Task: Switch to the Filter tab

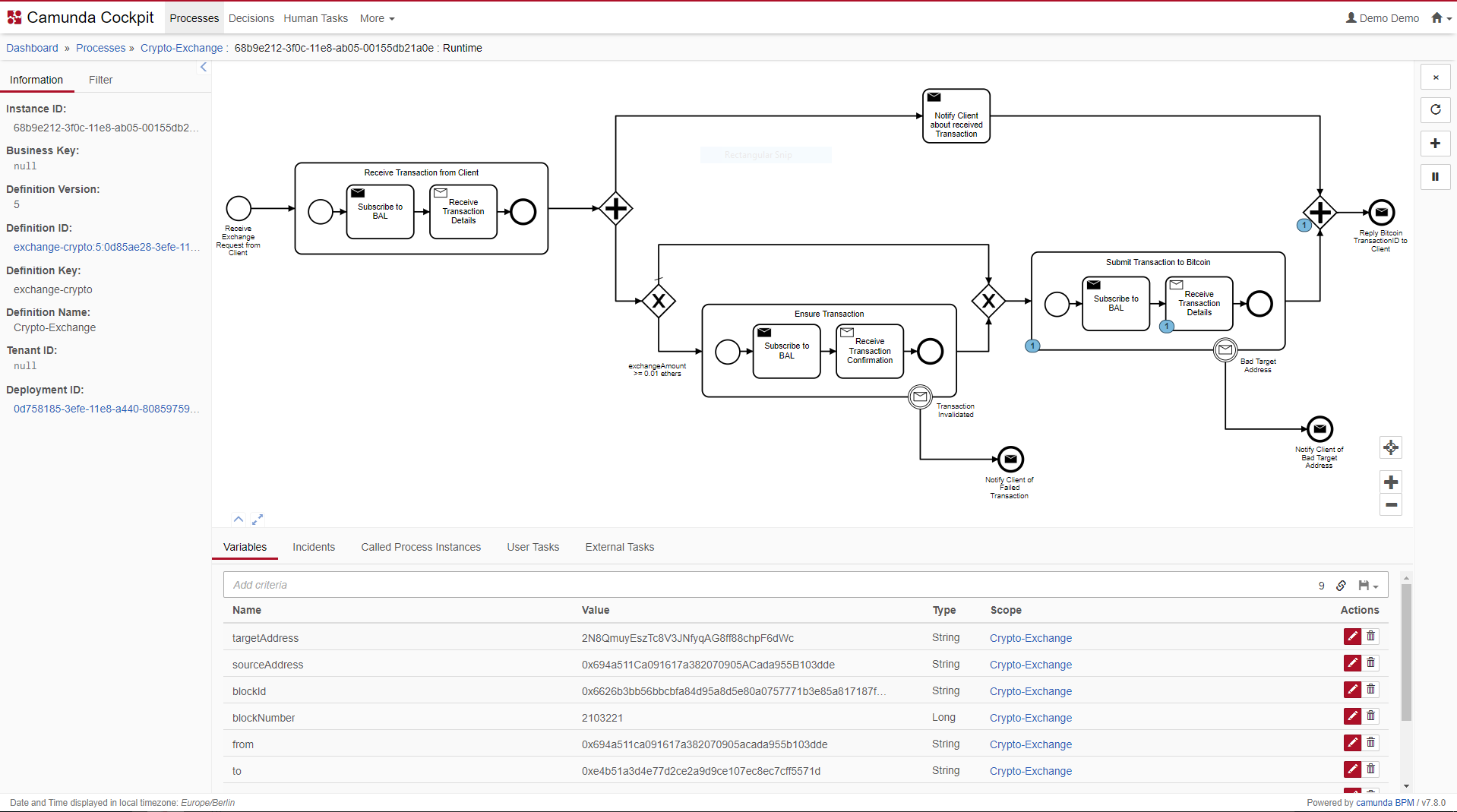Action: 100,80
